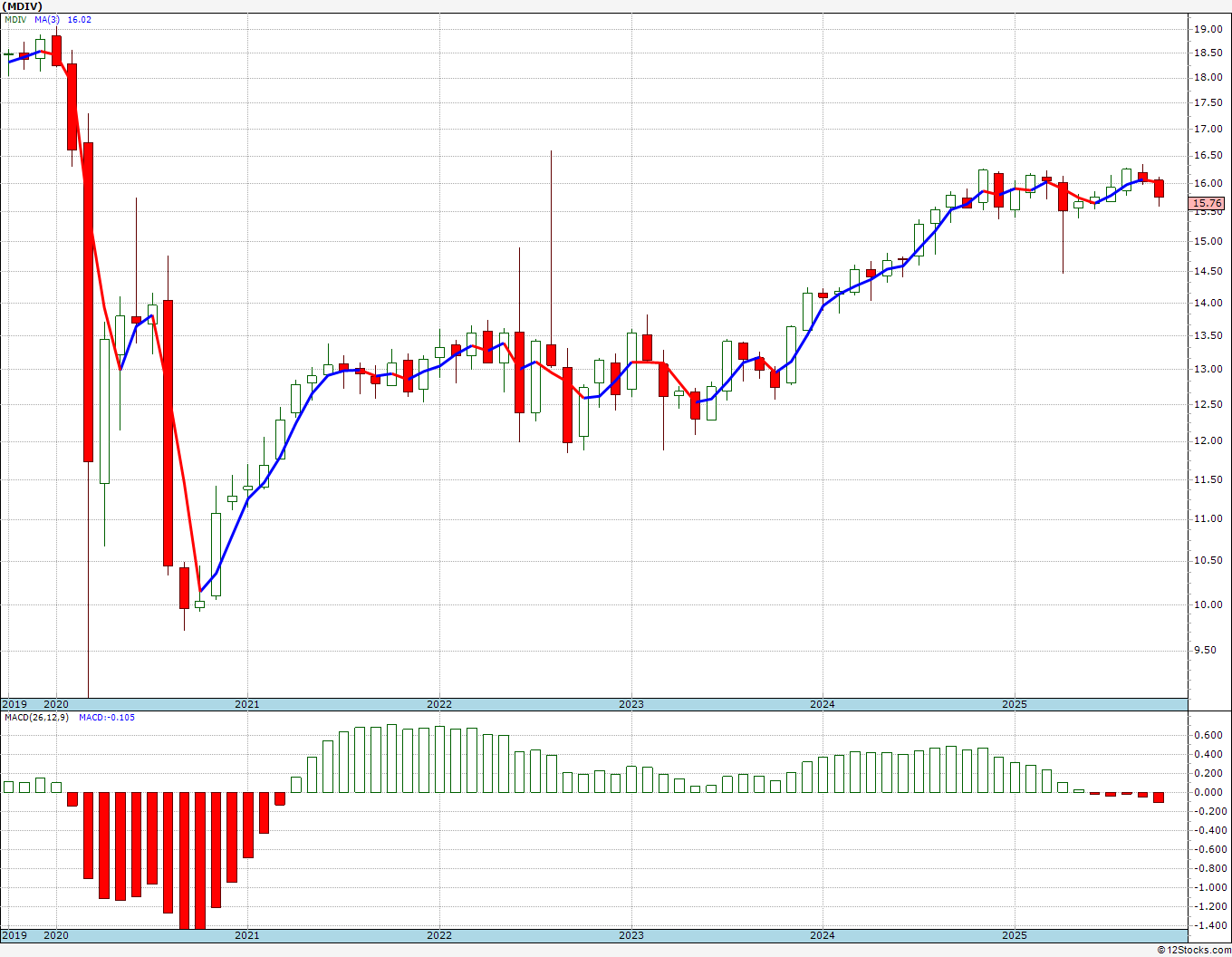Click the MA(3) moving average legend label

(47, 20)
